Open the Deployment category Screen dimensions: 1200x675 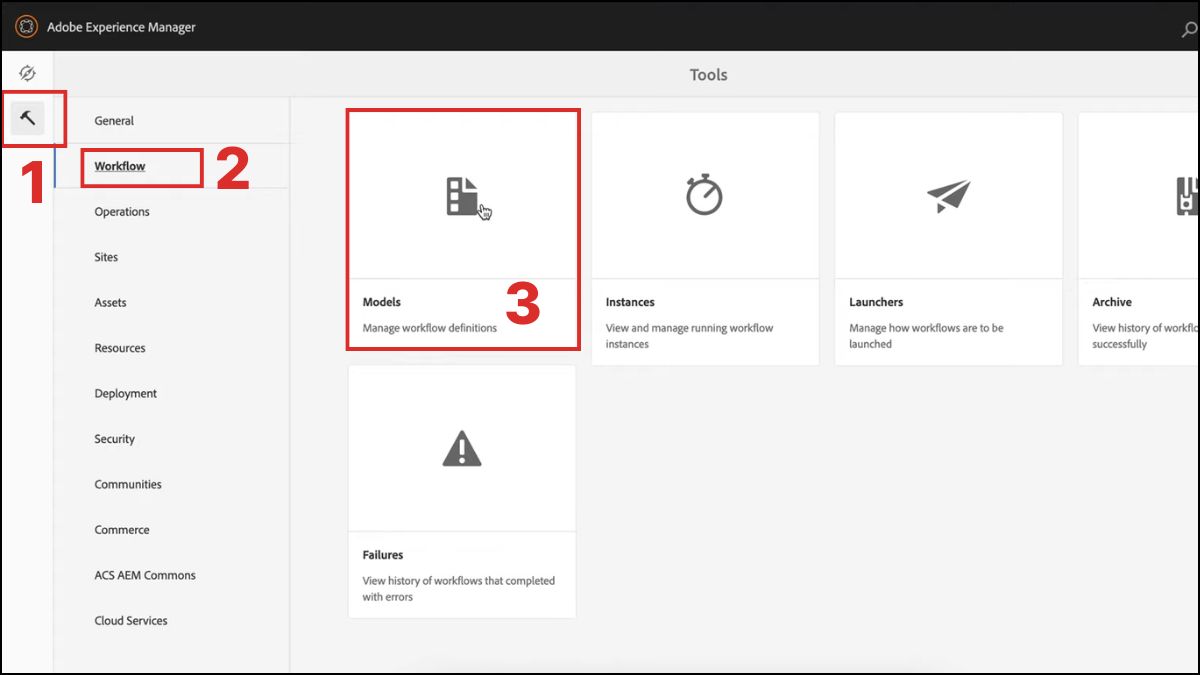pyautogui.click(x=125, y=394)
